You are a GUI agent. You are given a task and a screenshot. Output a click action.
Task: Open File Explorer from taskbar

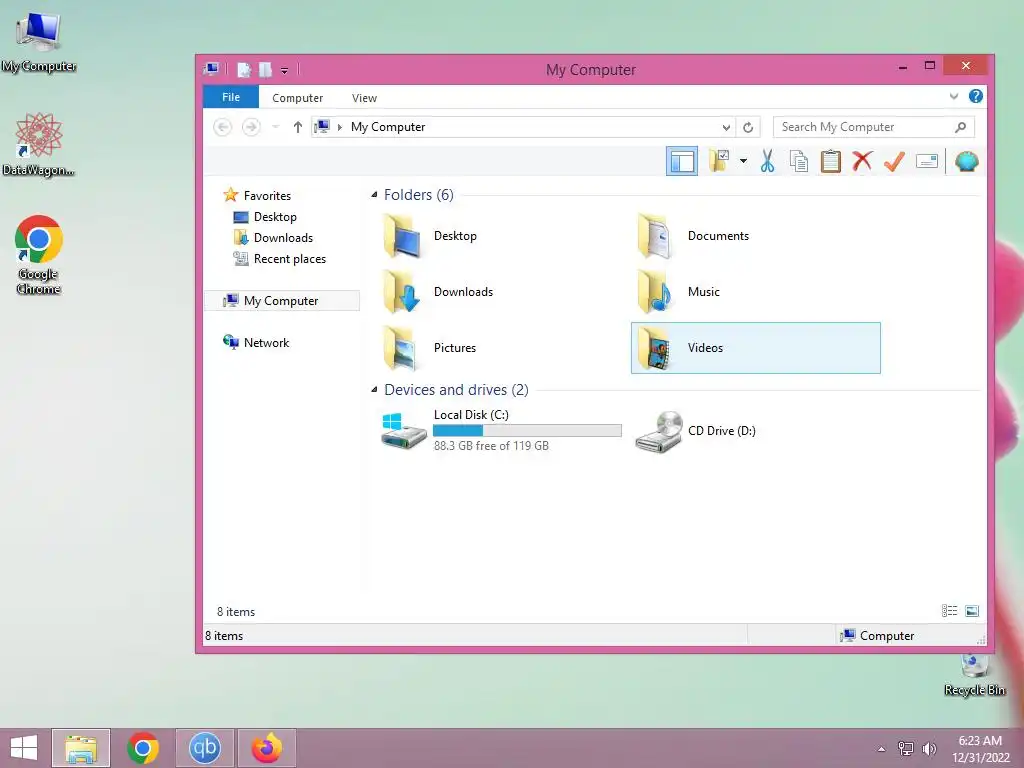click(81, 748)
